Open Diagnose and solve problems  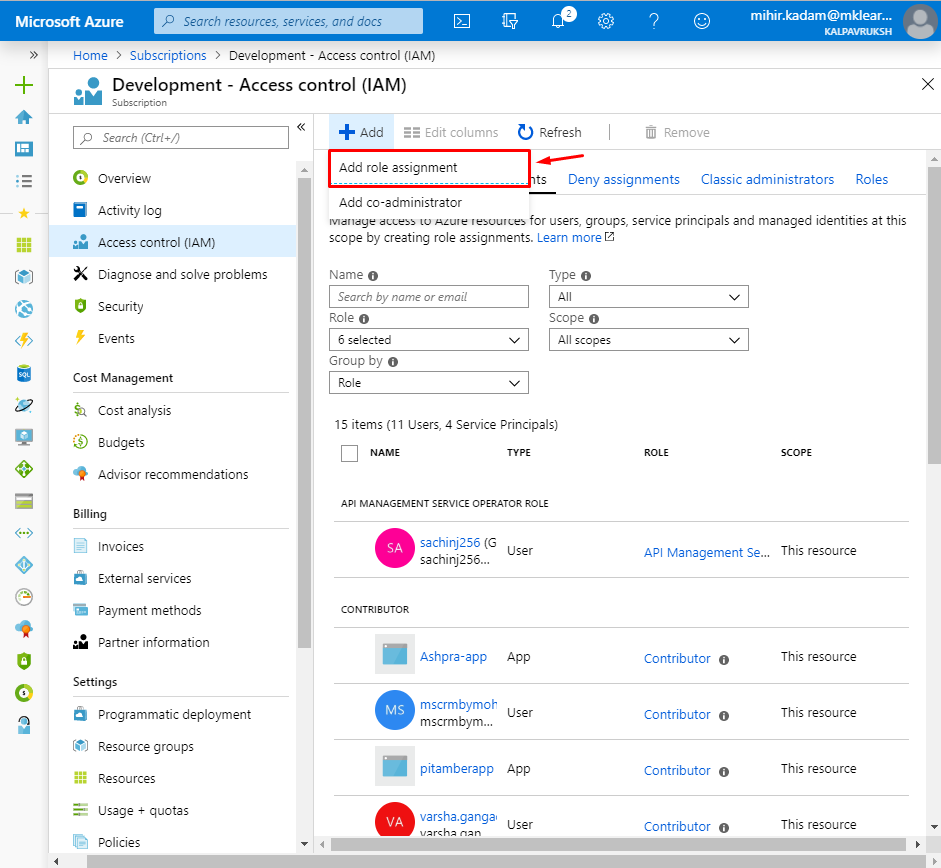[172, 274]
